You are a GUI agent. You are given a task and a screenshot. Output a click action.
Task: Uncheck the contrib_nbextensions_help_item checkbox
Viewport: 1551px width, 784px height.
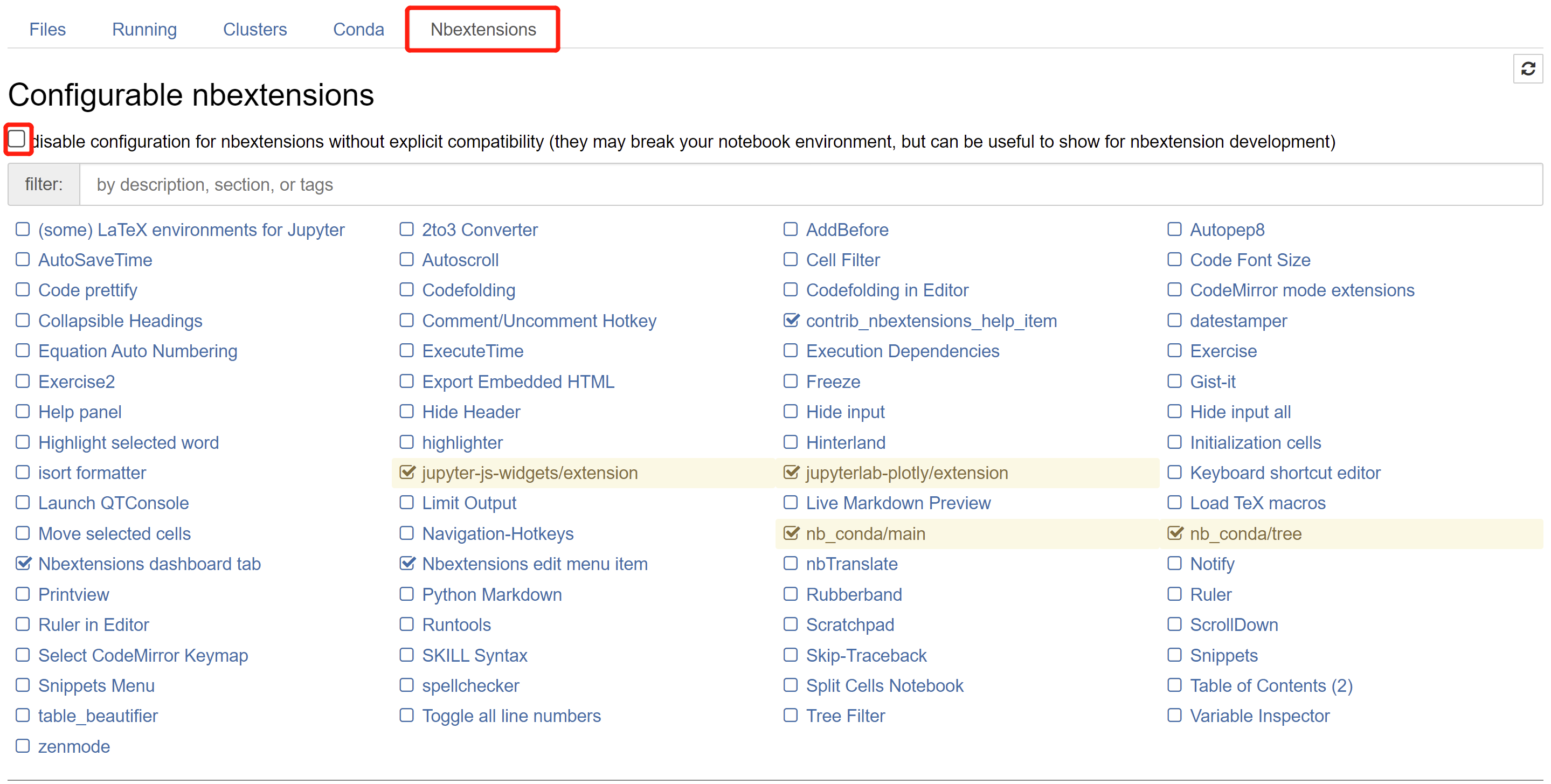coord(791,321)
